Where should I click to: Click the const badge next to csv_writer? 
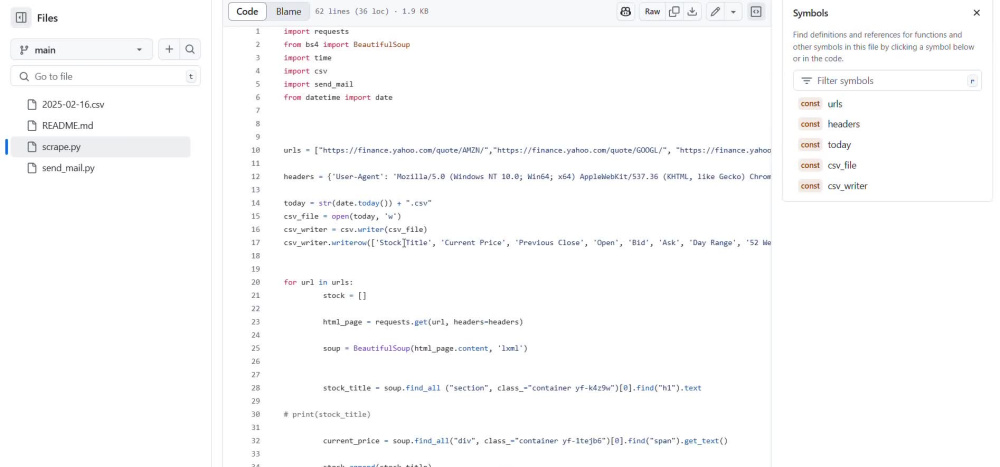click(x=810, y=186)
